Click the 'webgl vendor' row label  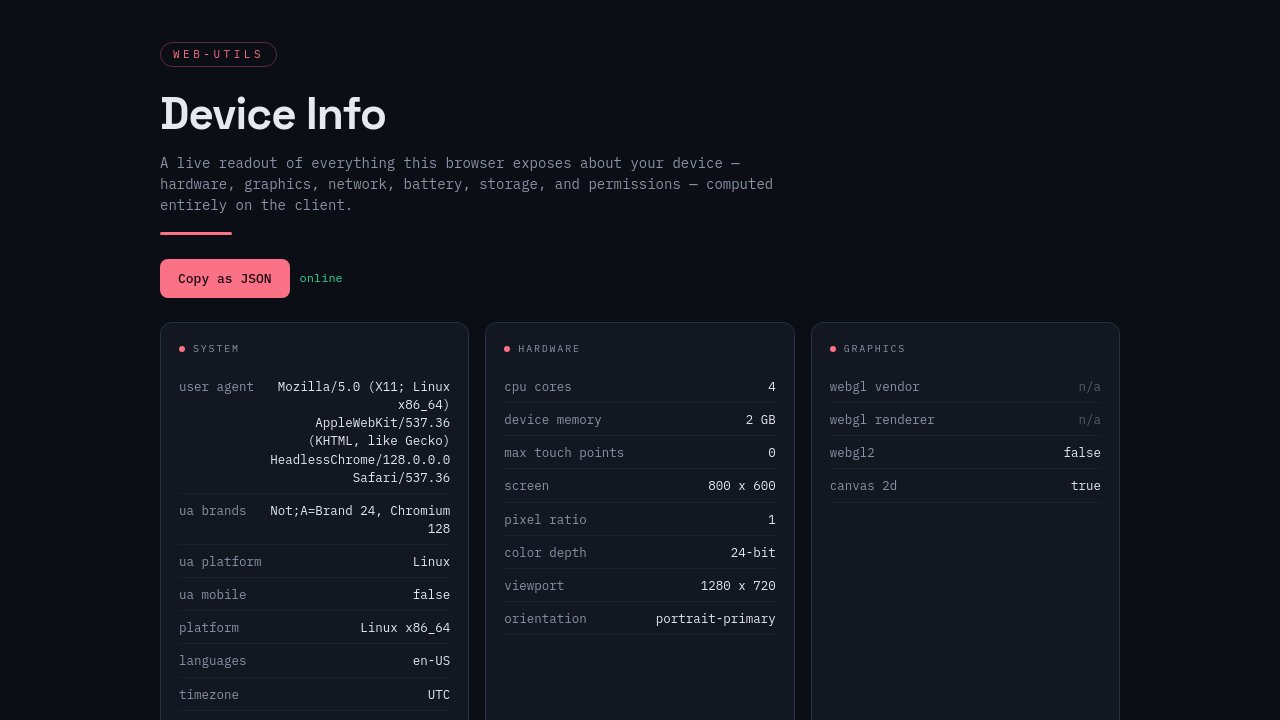(x=875, y=387)
